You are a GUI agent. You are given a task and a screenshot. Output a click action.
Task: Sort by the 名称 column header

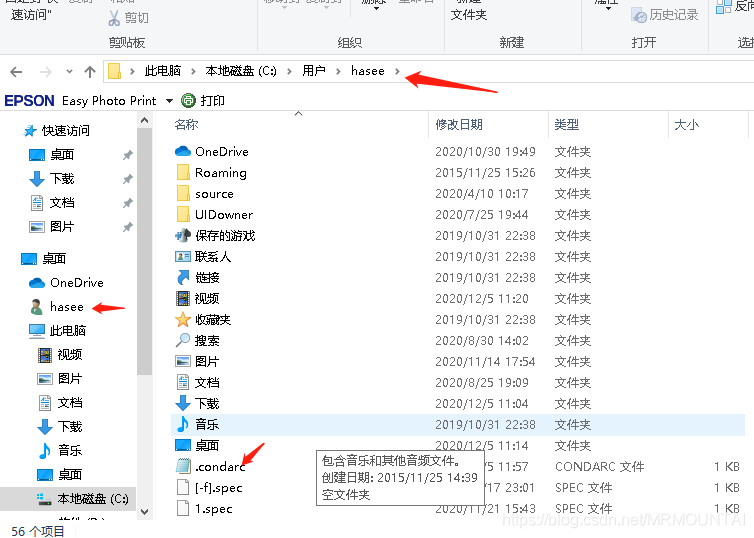(x=187, y=125)
